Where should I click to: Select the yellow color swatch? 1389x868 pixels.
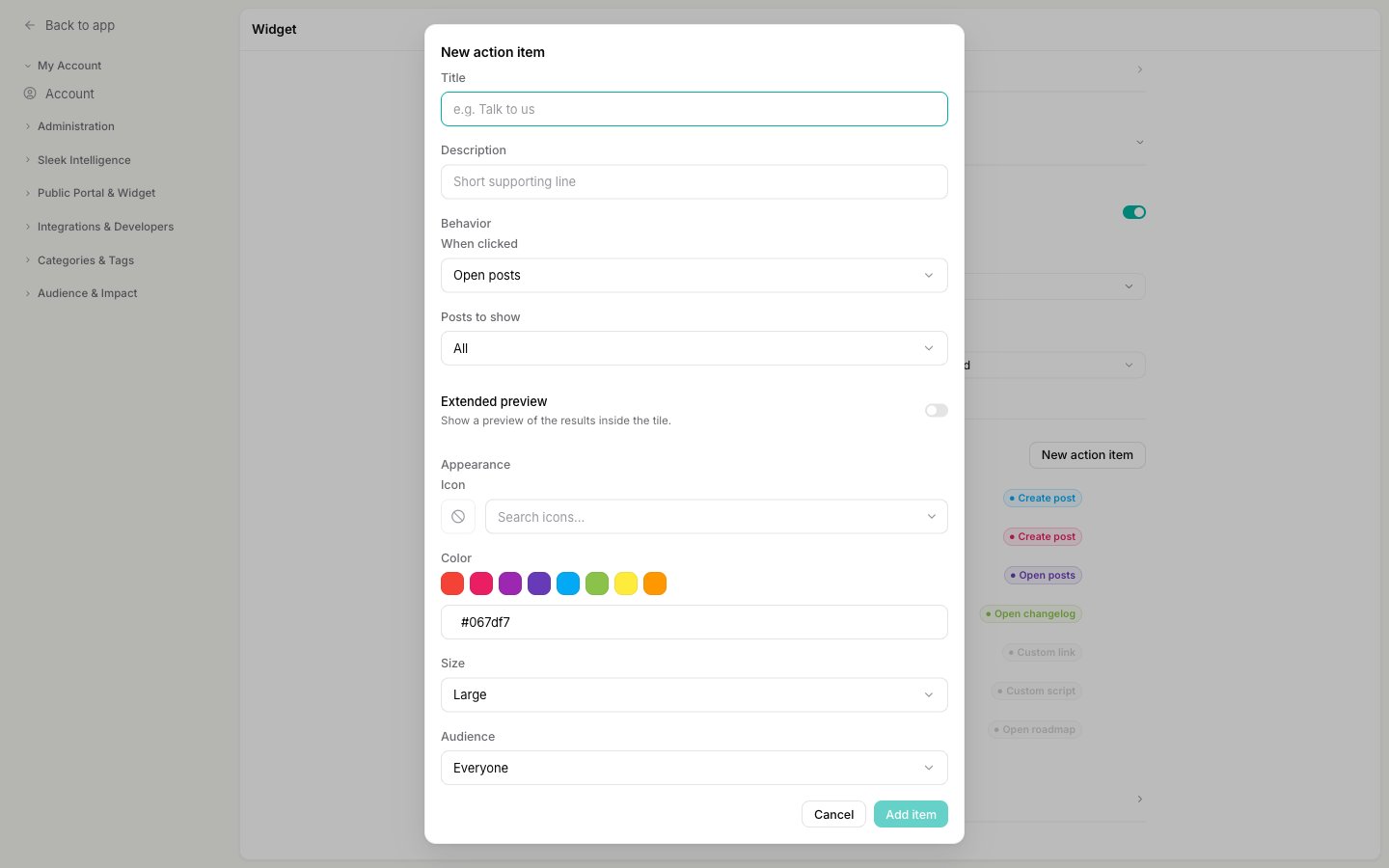(x=626, y=583)
